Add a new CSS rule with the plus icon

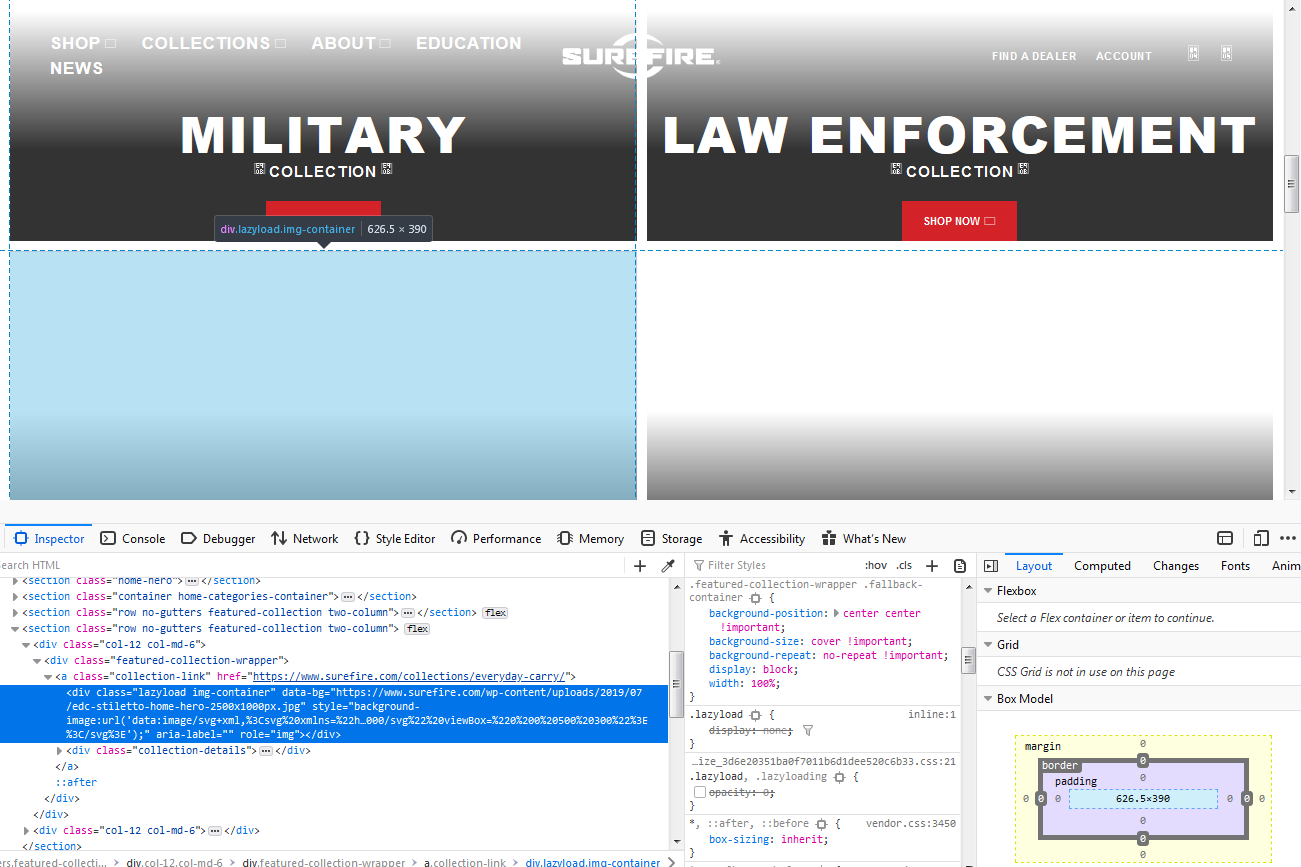[x=932, y=566]
